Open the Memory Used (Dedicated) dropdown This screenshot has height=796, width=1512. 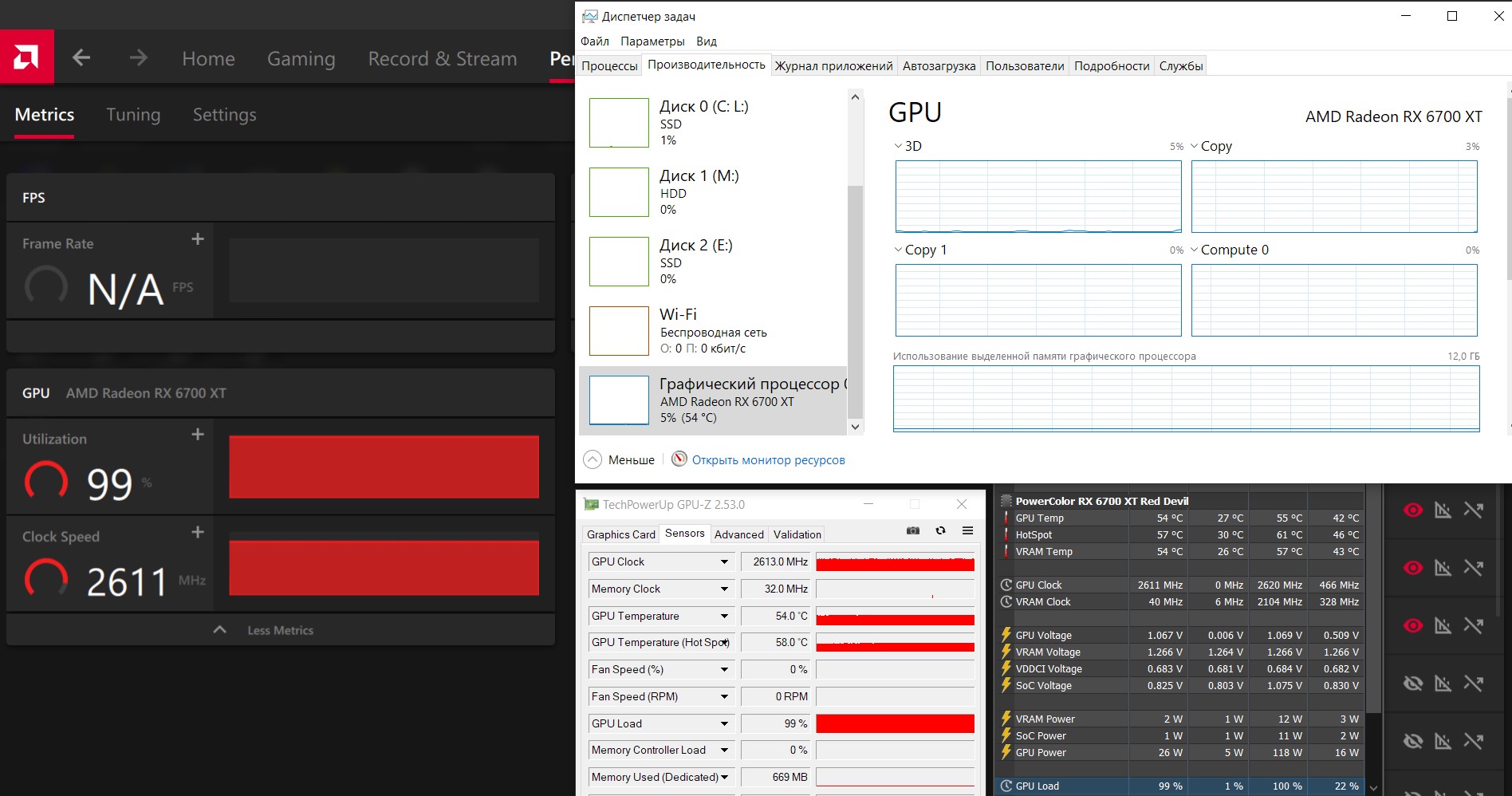pyautogui.click(x=724, y=777)
